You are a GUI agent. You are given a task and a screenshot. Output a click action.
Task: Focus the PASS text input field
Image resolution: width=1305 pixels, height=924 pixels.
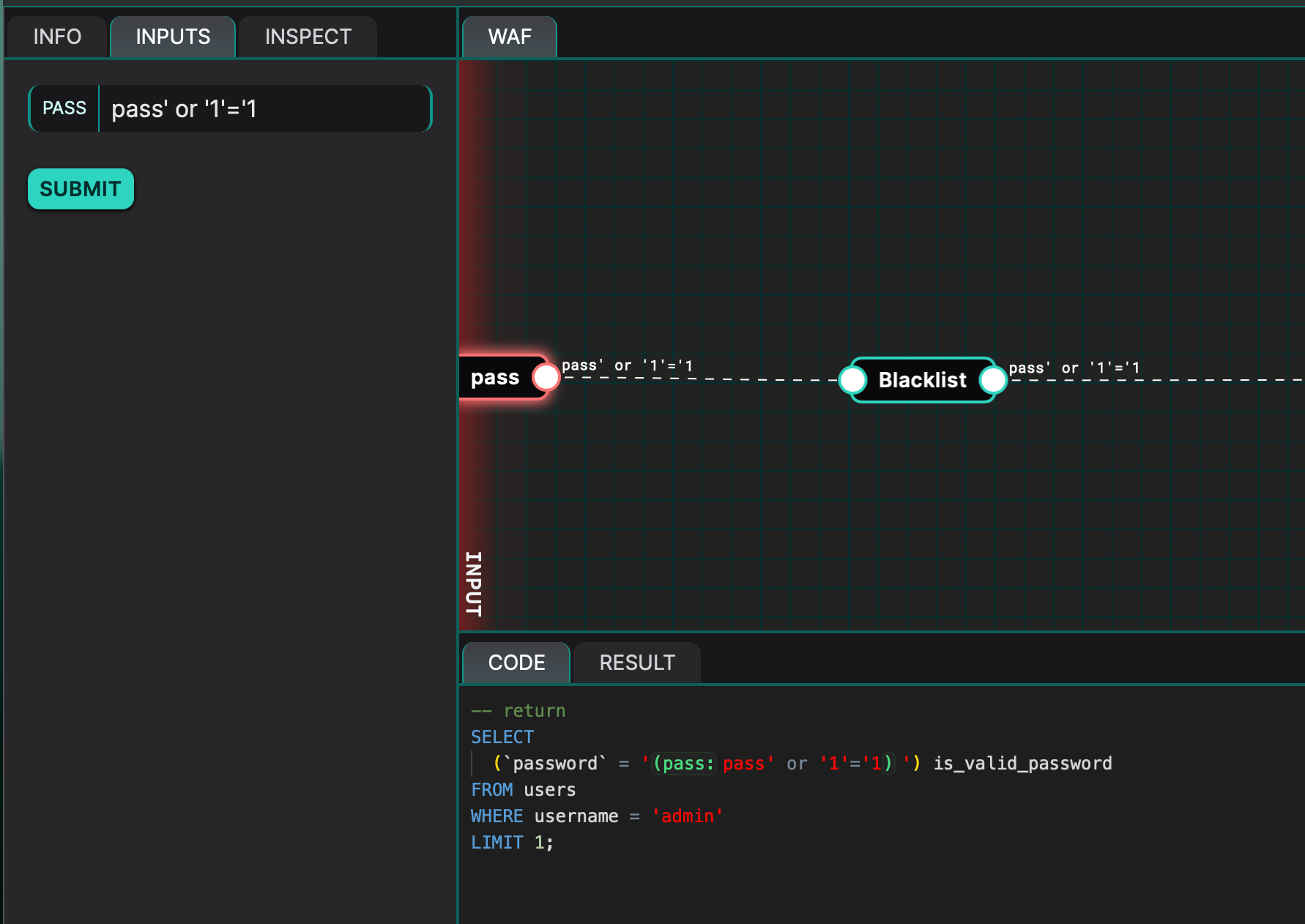[264, 109]
